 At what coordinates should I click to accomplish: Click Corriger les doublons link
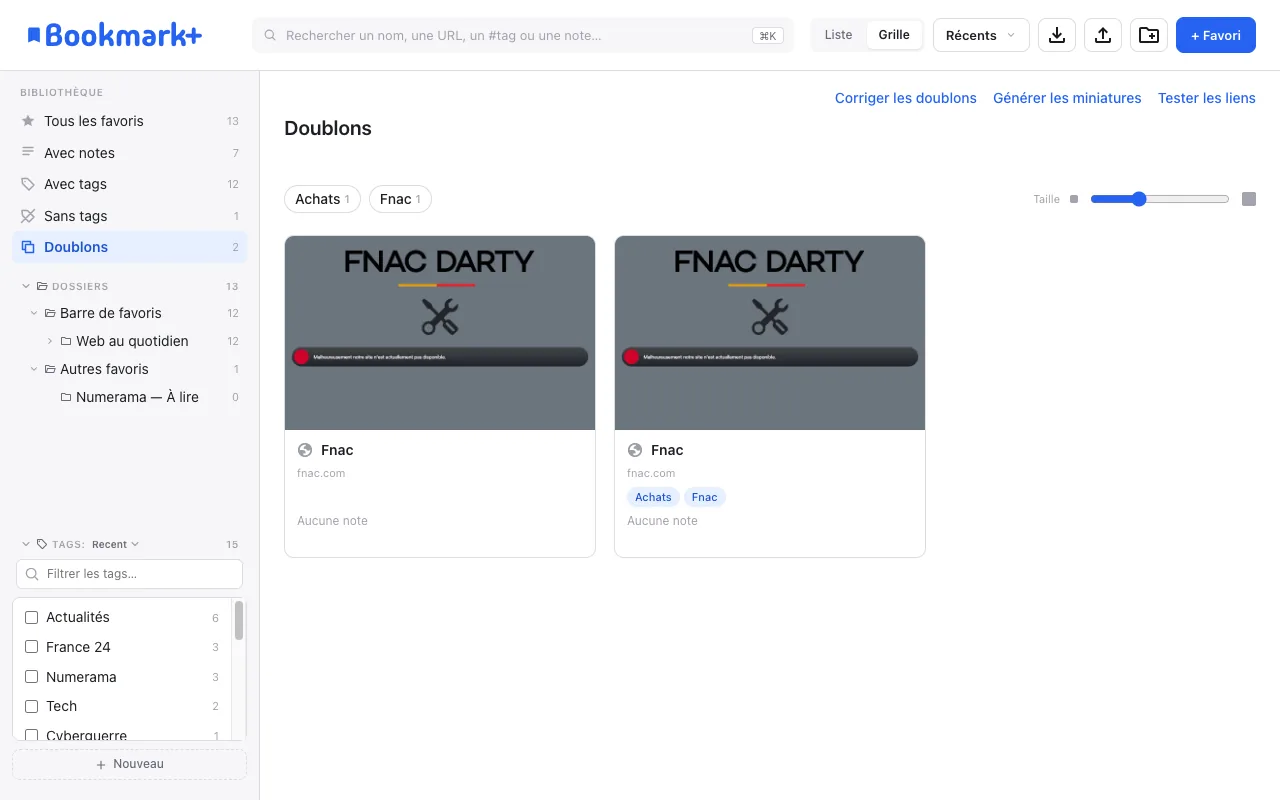tap(906, 98)
